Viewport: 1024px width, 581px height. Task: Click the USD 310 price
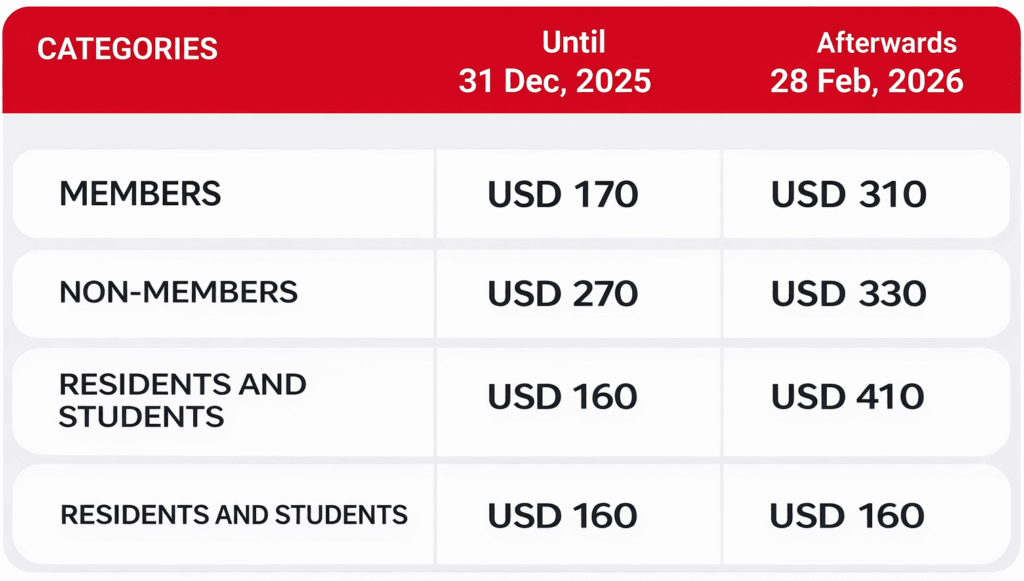(x=848, y=195)
